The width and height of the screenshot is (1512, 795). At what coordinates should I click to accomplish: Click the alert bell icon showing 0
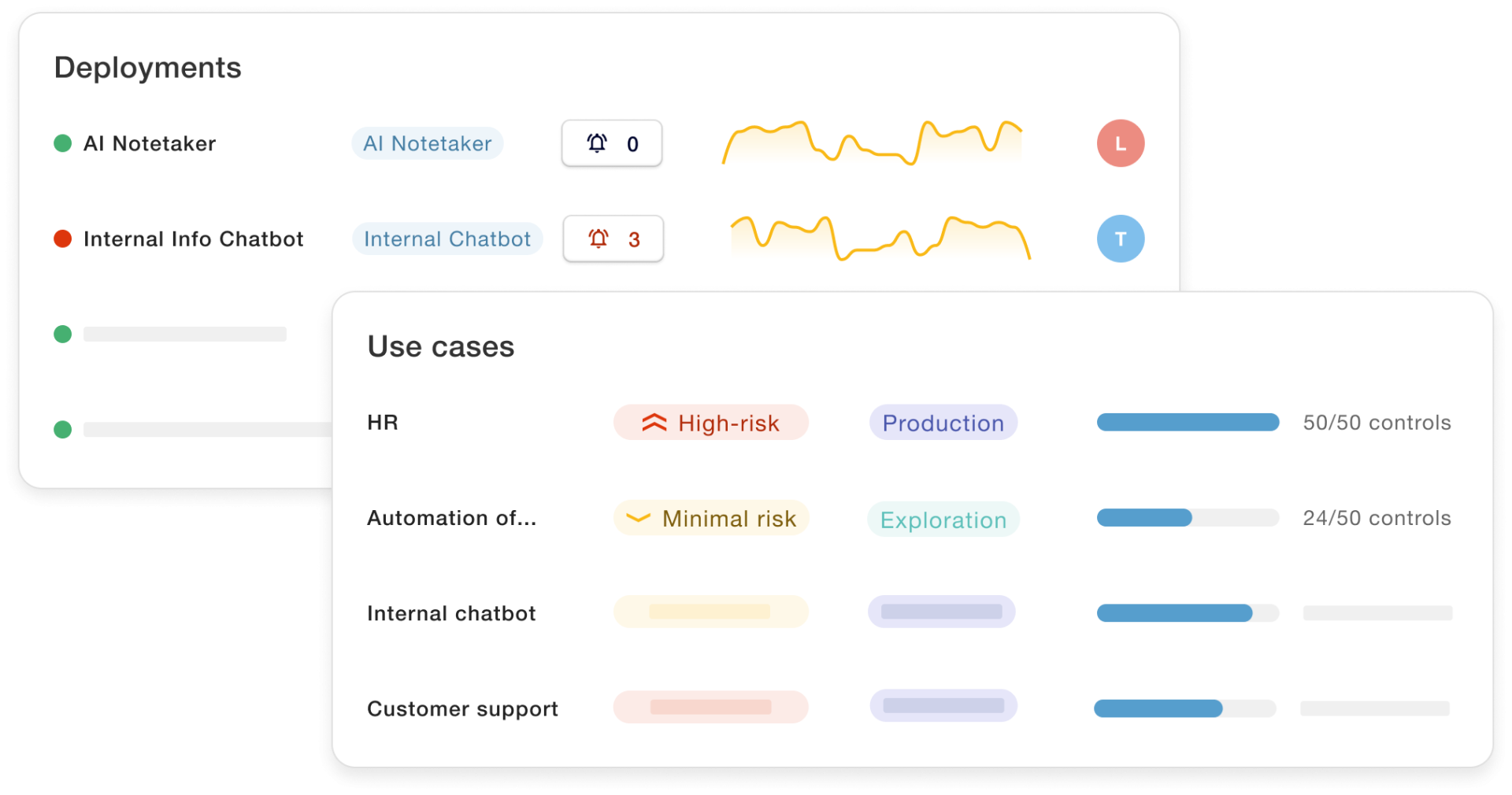597,143
